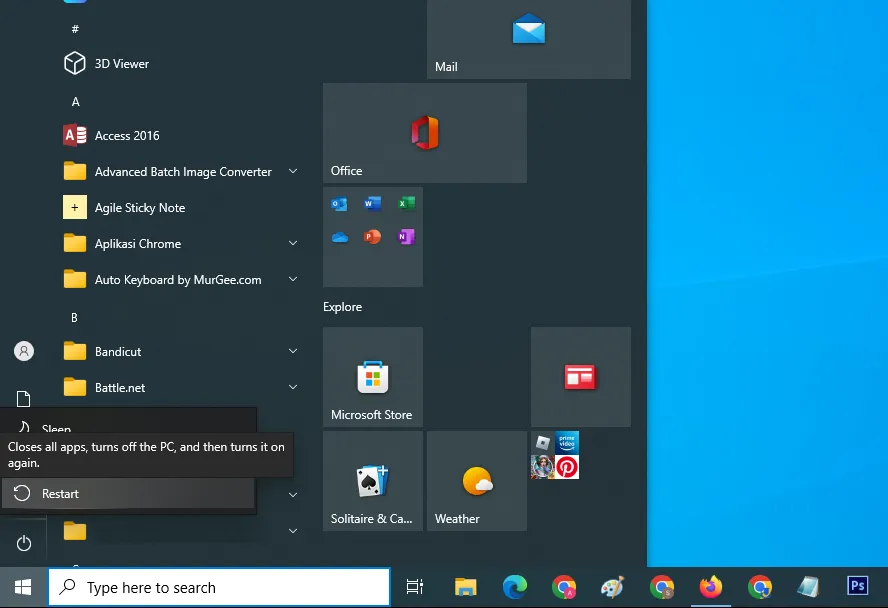The image size is (888, 608).
Task: Launch PowerPoint from the Office apps tile
Action: pyautogui.click(x=372, y=237)
